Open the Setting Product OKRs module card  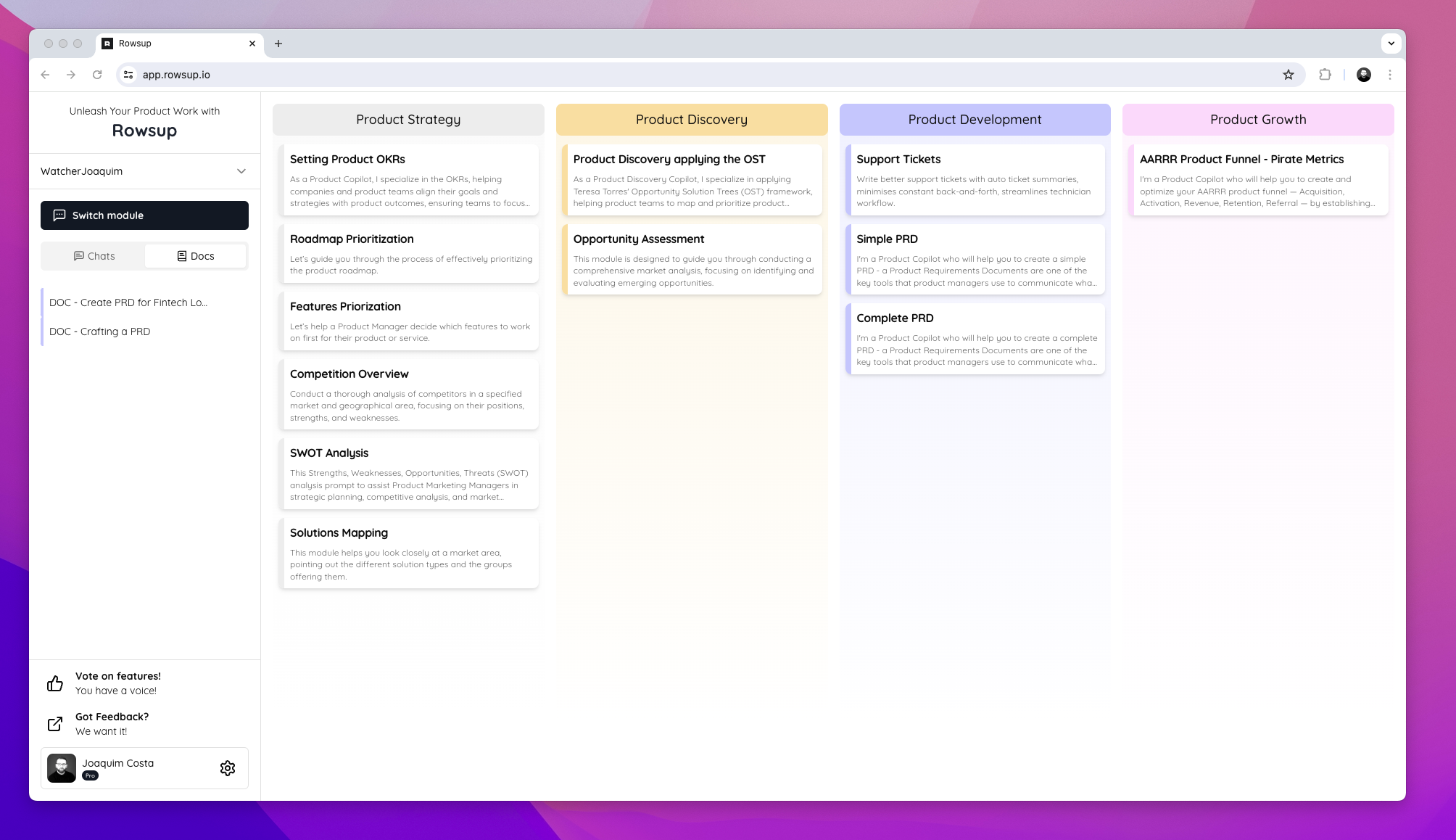pos(408,180)
